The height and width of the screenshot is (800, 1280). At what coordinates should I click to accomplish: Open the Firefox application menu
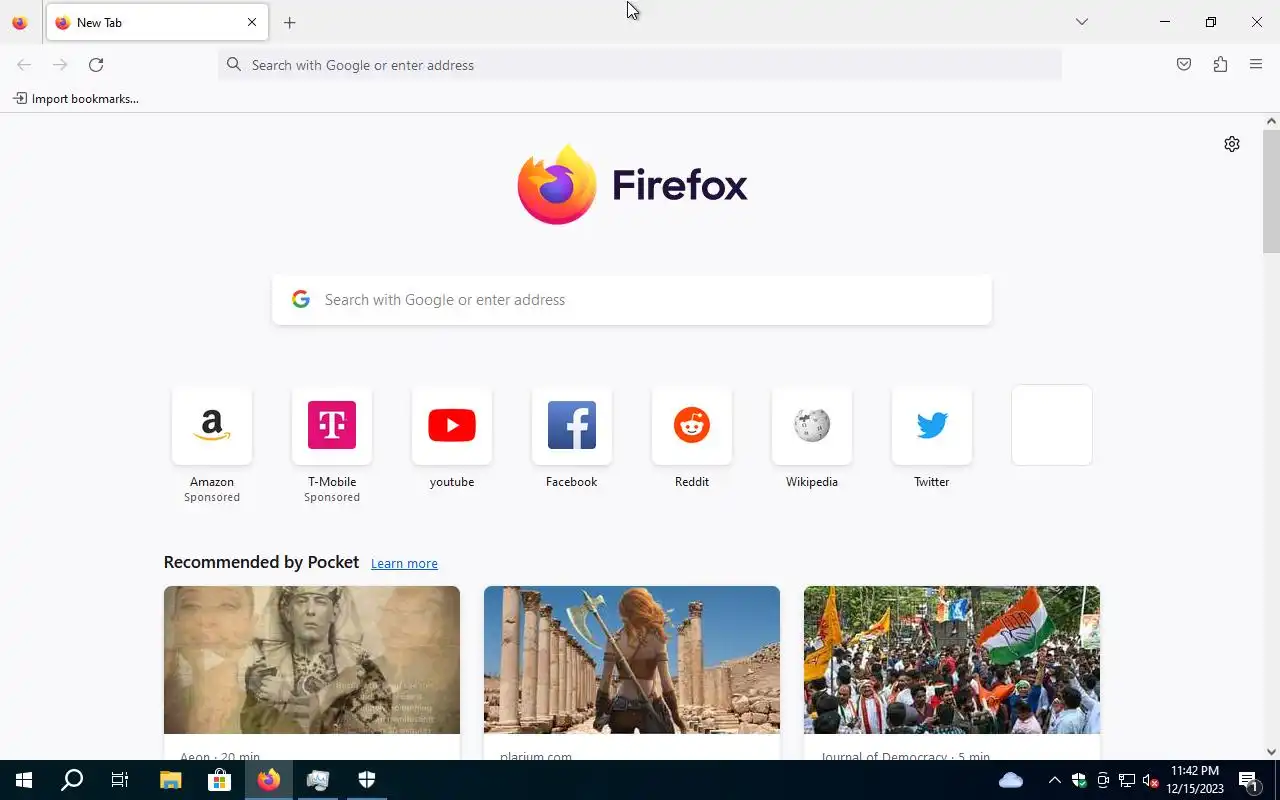point(1256,65)
